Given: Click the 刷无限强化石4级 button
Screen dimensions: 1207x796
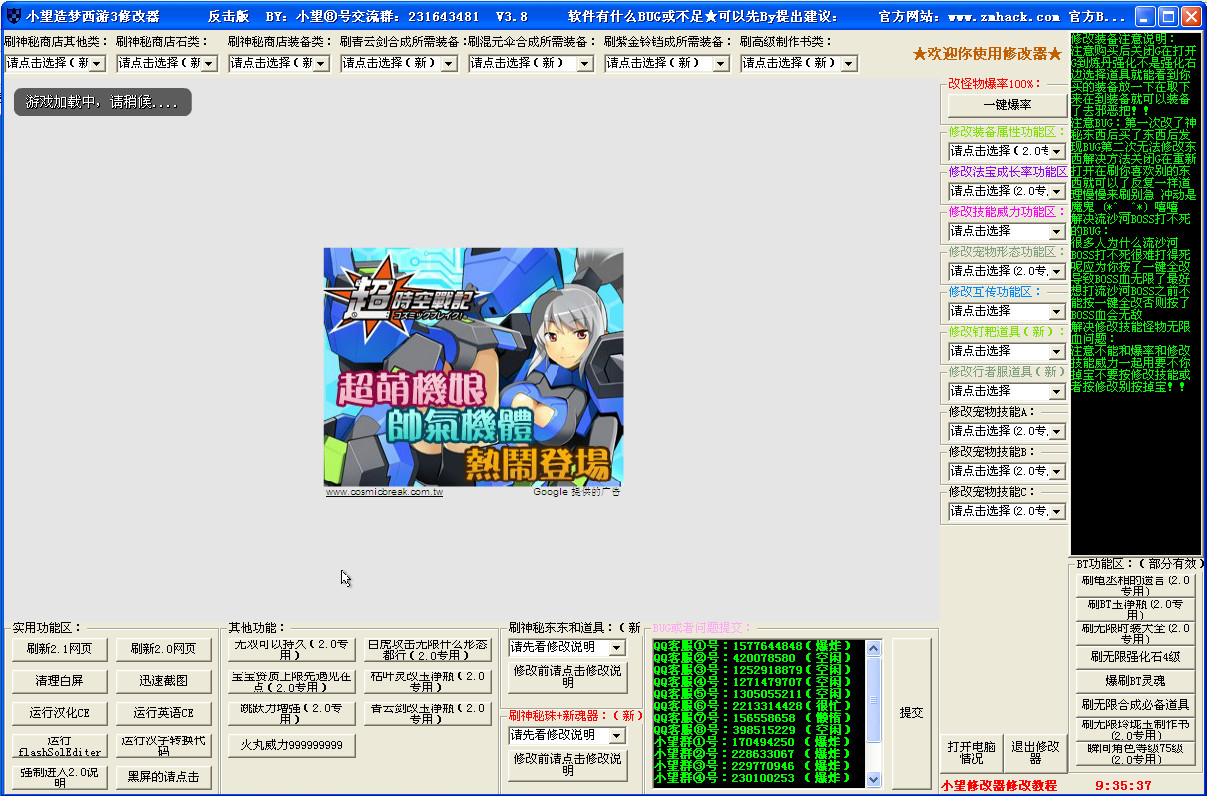Looking at the screenshot, I should pyautogui.click(x=1135, y=657).
